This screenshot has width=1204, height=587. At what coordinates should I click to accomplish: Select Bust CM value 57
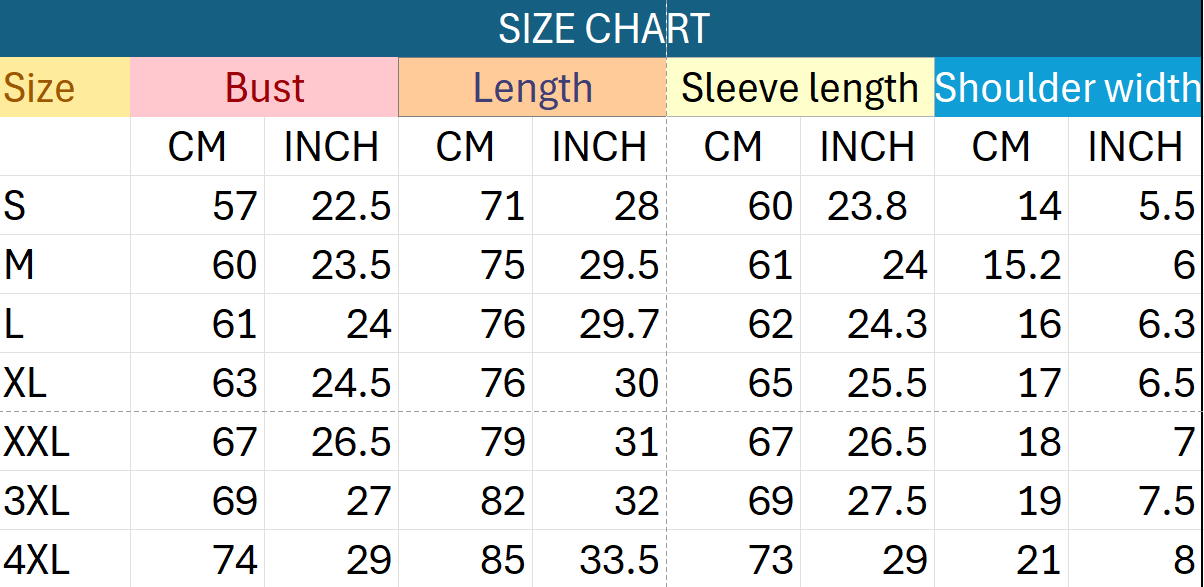234,206
